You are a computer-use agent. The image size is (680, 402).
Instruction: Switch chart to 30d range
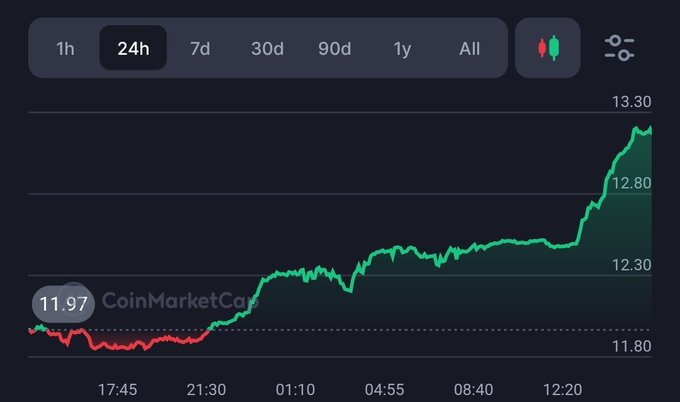[x=268, y=48]
